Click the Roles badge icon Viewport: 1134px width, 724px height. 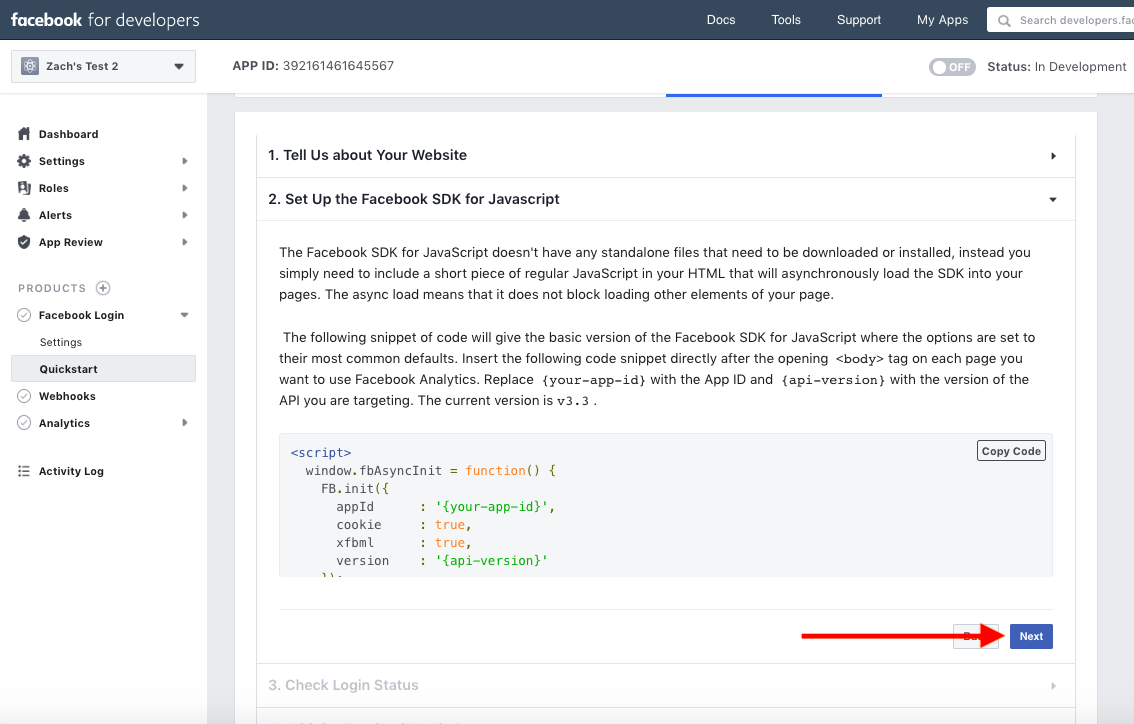[24, 188]
